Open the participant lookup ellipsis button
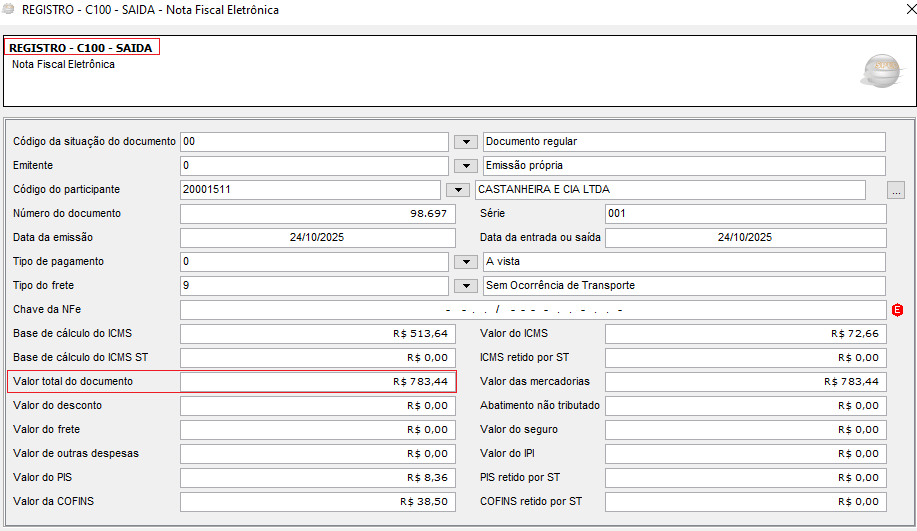The width and height of the screenshot is (917, 531). 896,190
